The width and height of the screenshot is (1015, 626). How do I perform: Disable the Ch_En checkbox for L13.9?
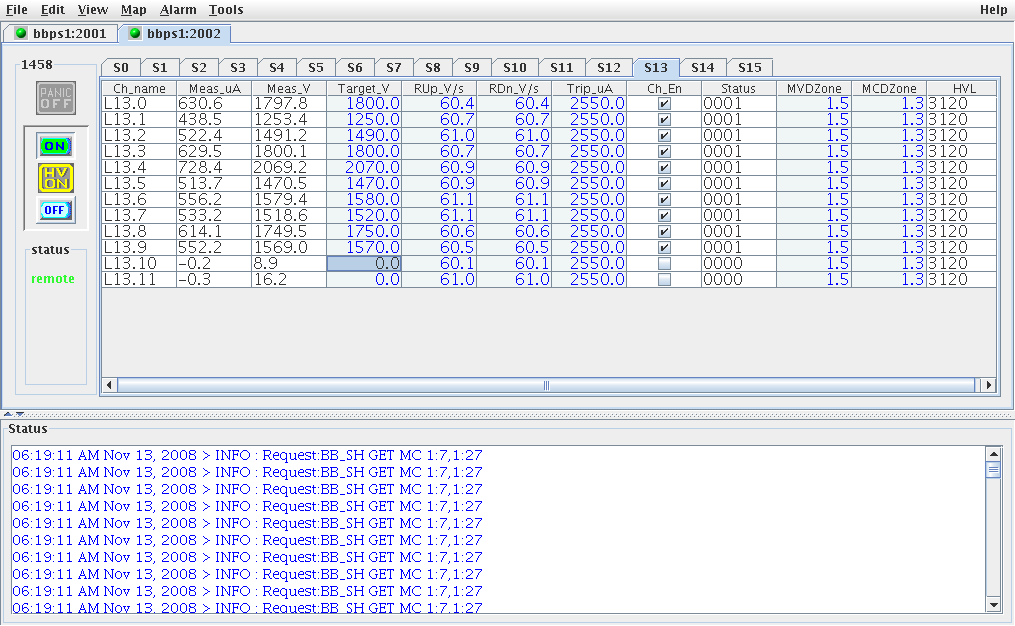click(664, 247)
